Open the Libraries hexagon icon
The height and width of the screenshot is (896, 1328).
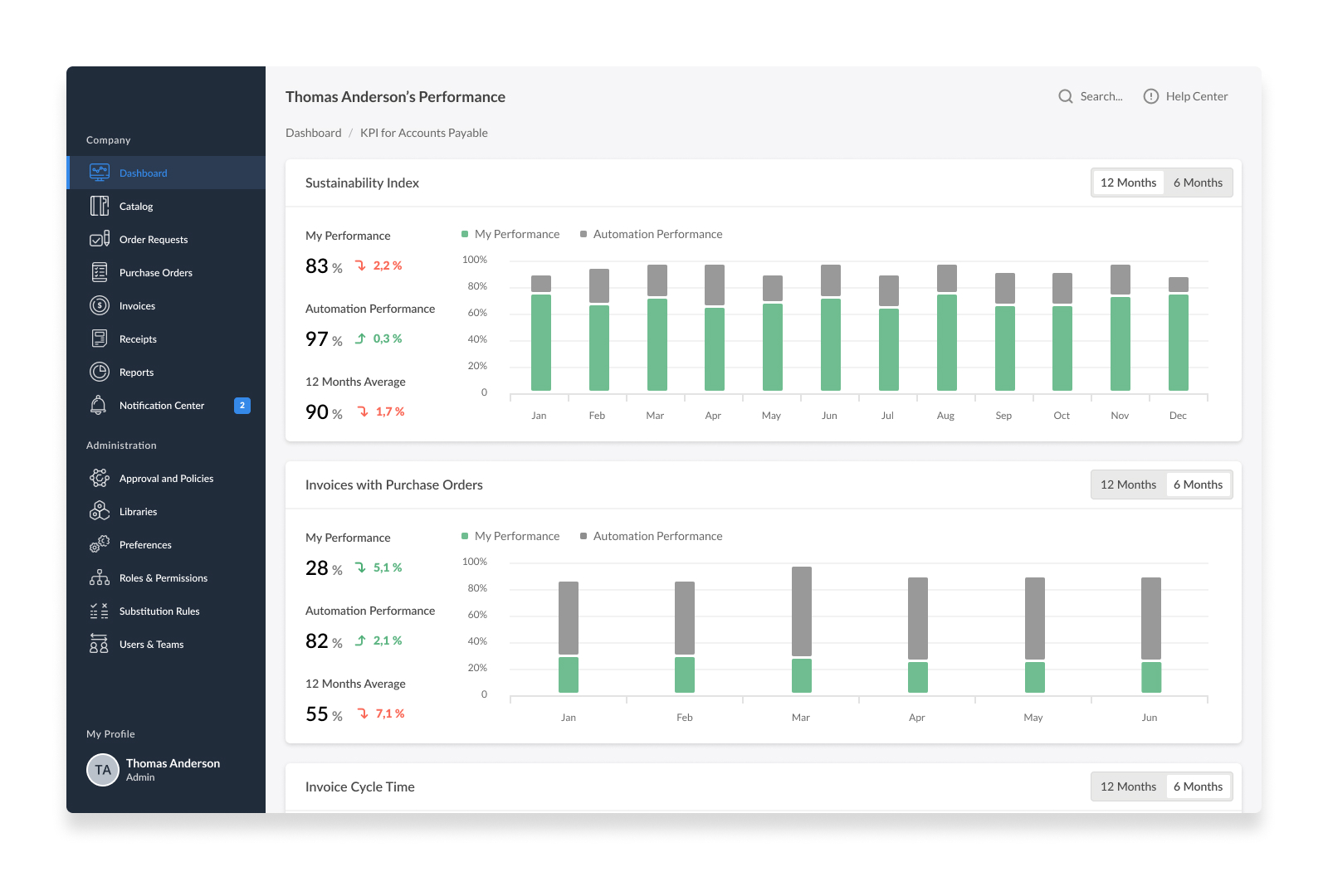(x=100, y=511)
